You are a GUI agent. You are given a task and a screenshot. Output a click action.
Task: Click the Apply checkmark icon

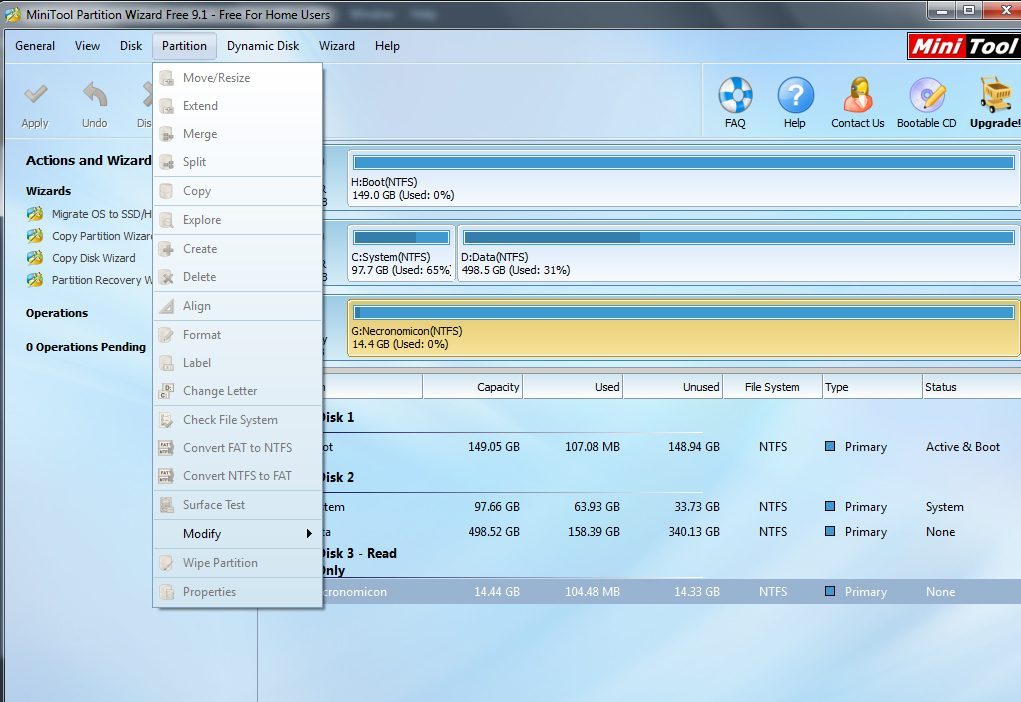click(x=35, y=95)
